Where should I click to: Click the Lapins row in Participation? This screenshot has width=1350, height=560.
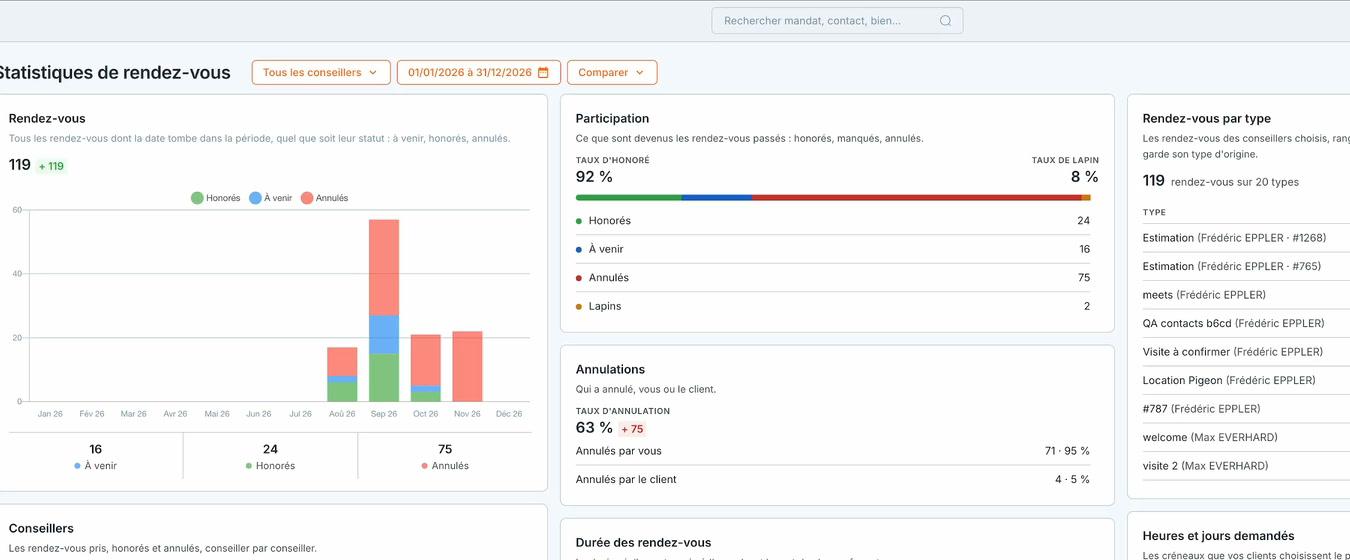click(833, 306)
